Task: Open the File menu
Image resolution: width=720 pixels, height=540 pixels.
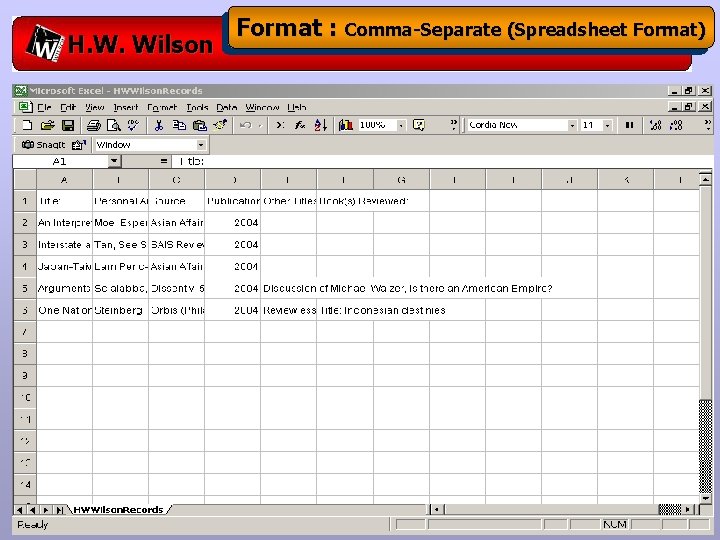Action: coord(45,107)
